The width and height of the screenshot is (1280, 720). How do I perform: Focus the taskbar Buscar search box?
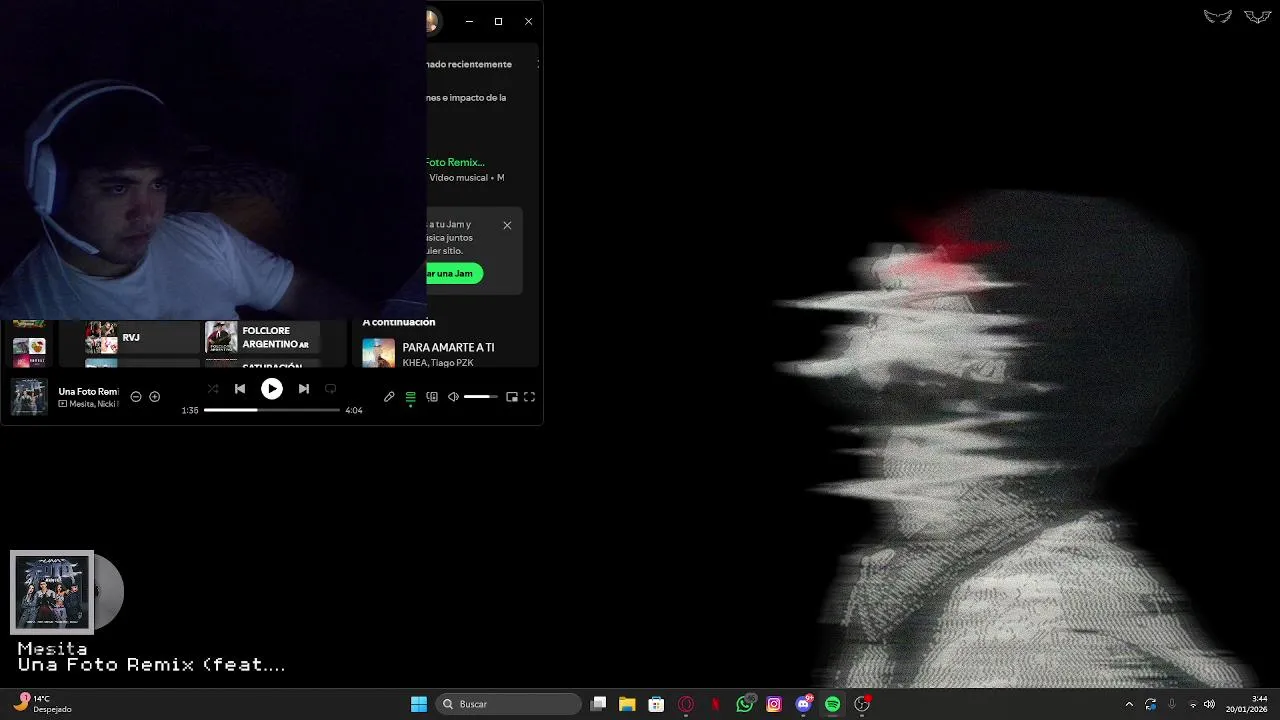(509, 704)
